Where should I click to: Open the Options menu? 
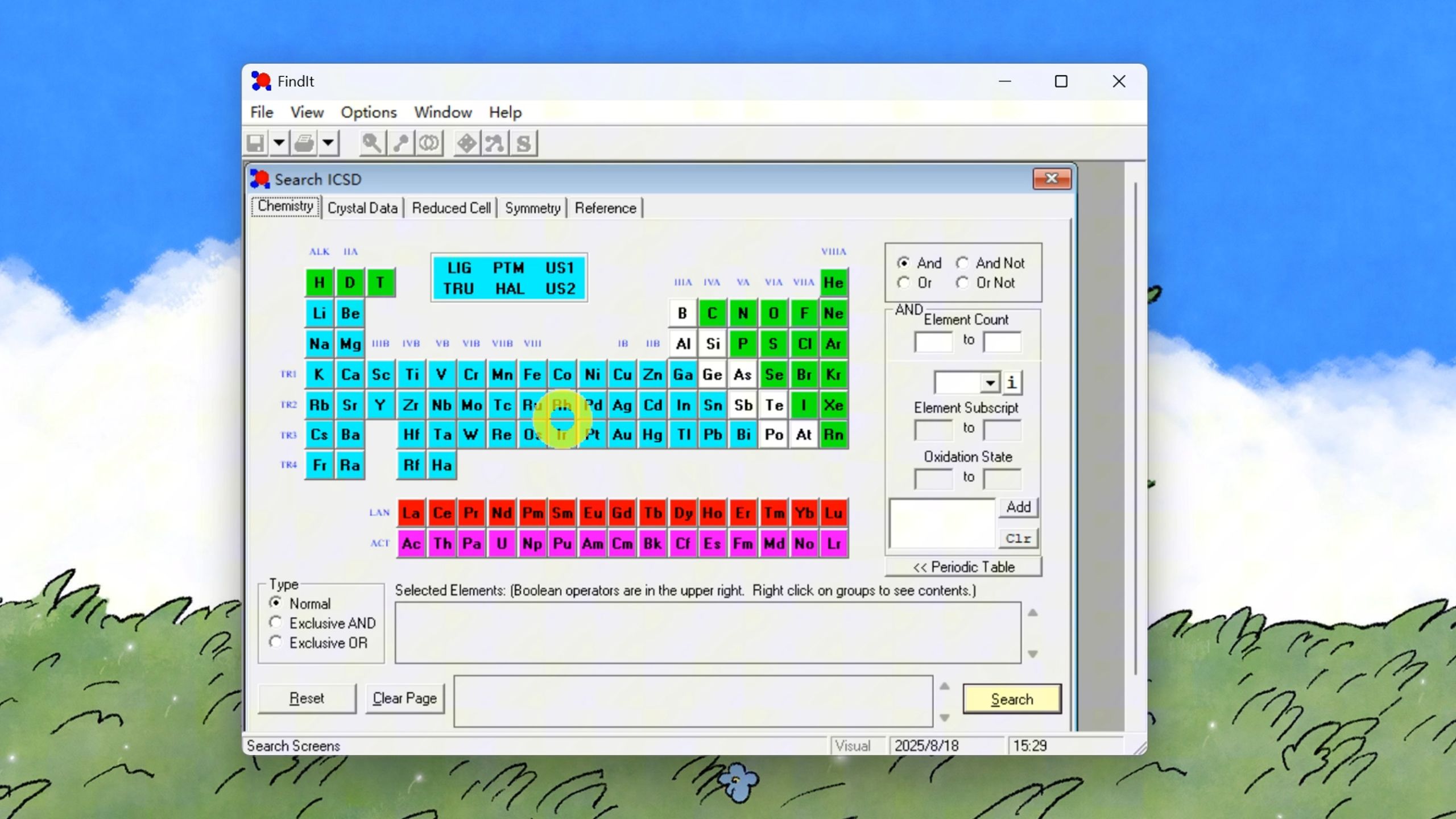[x=369, y=113]
